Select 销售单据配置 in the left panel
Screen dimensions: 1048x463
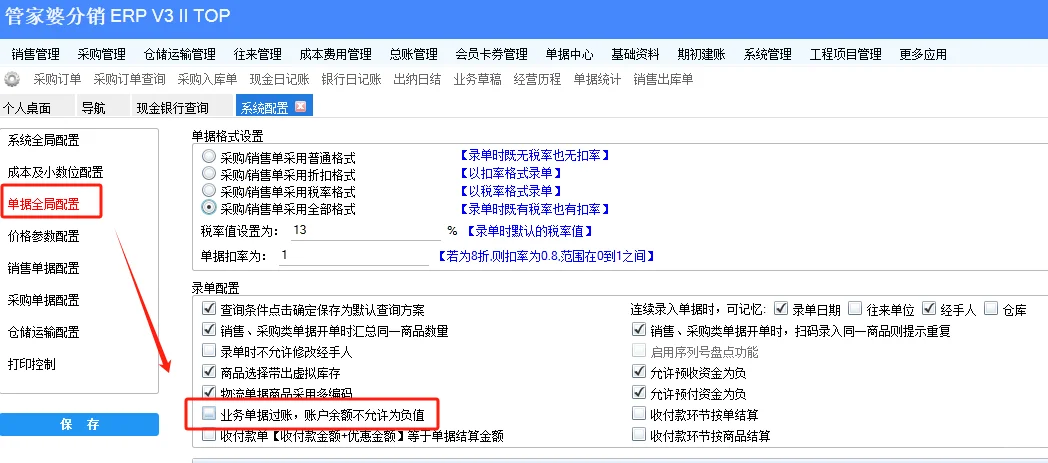(43, 269)
